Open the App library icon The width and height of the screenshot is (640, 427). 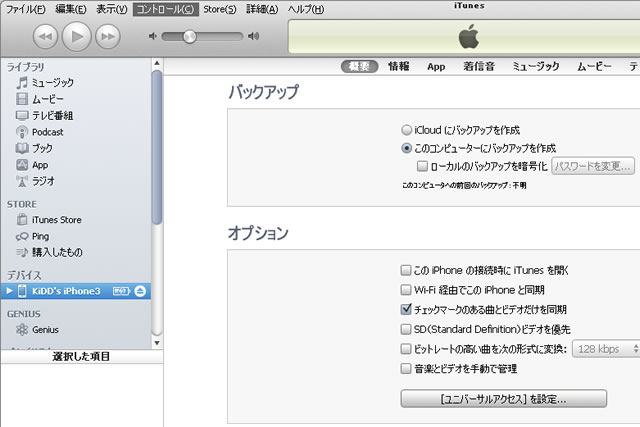pyautogui.click(x=22, y=165)
